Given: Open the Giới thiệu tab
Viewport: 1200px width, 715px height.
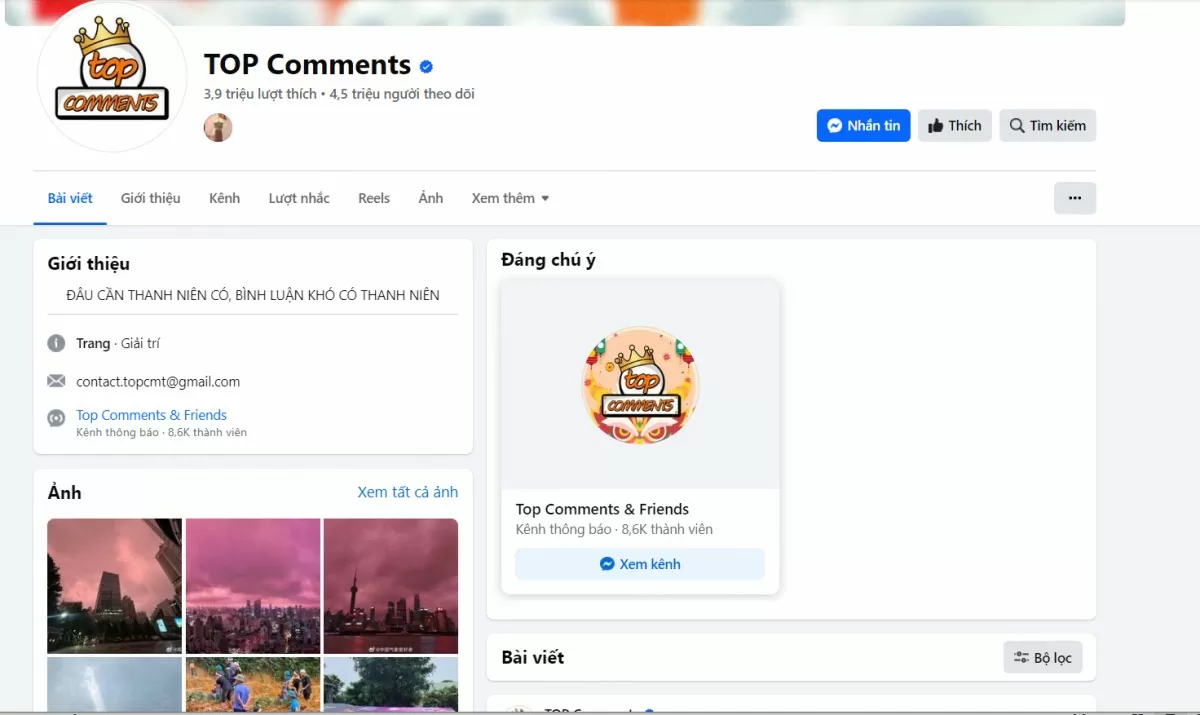Looking at the screenshot, I should click(151, 198).
